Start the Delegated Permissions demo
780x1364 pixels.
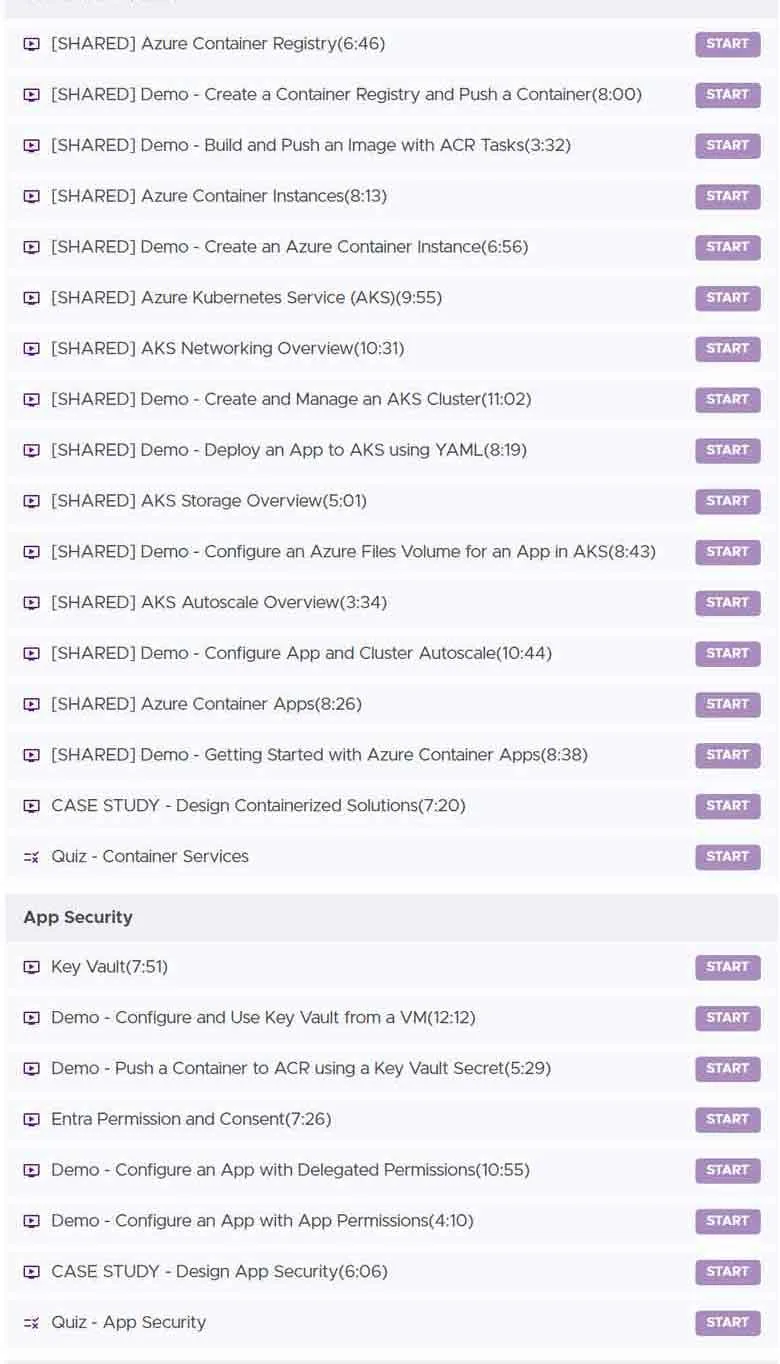[728, 1170]
